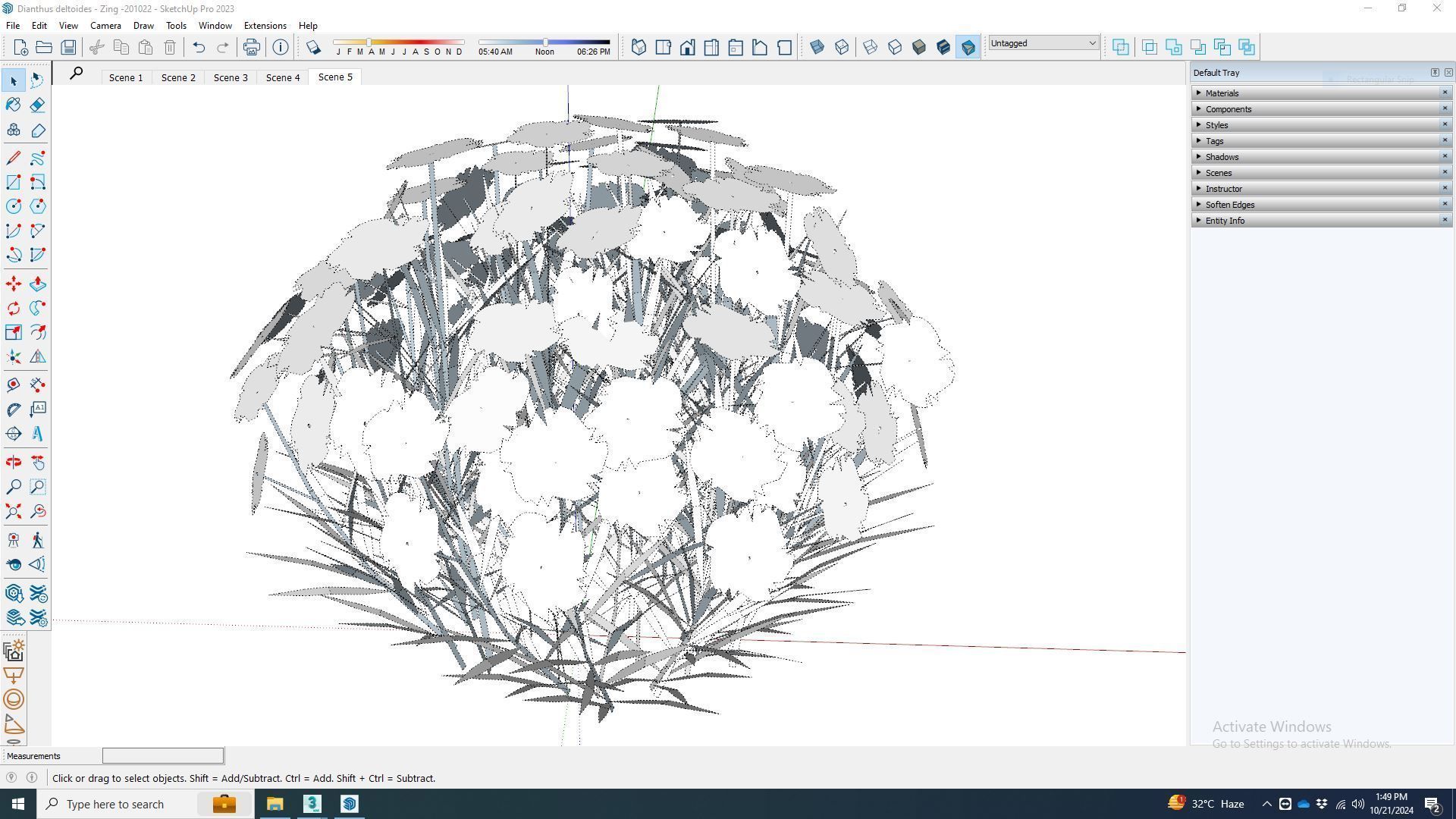Select the Walk tool
Image resolution: width=1456 pixels, height=819 pixels.
(x=38, y=540)
